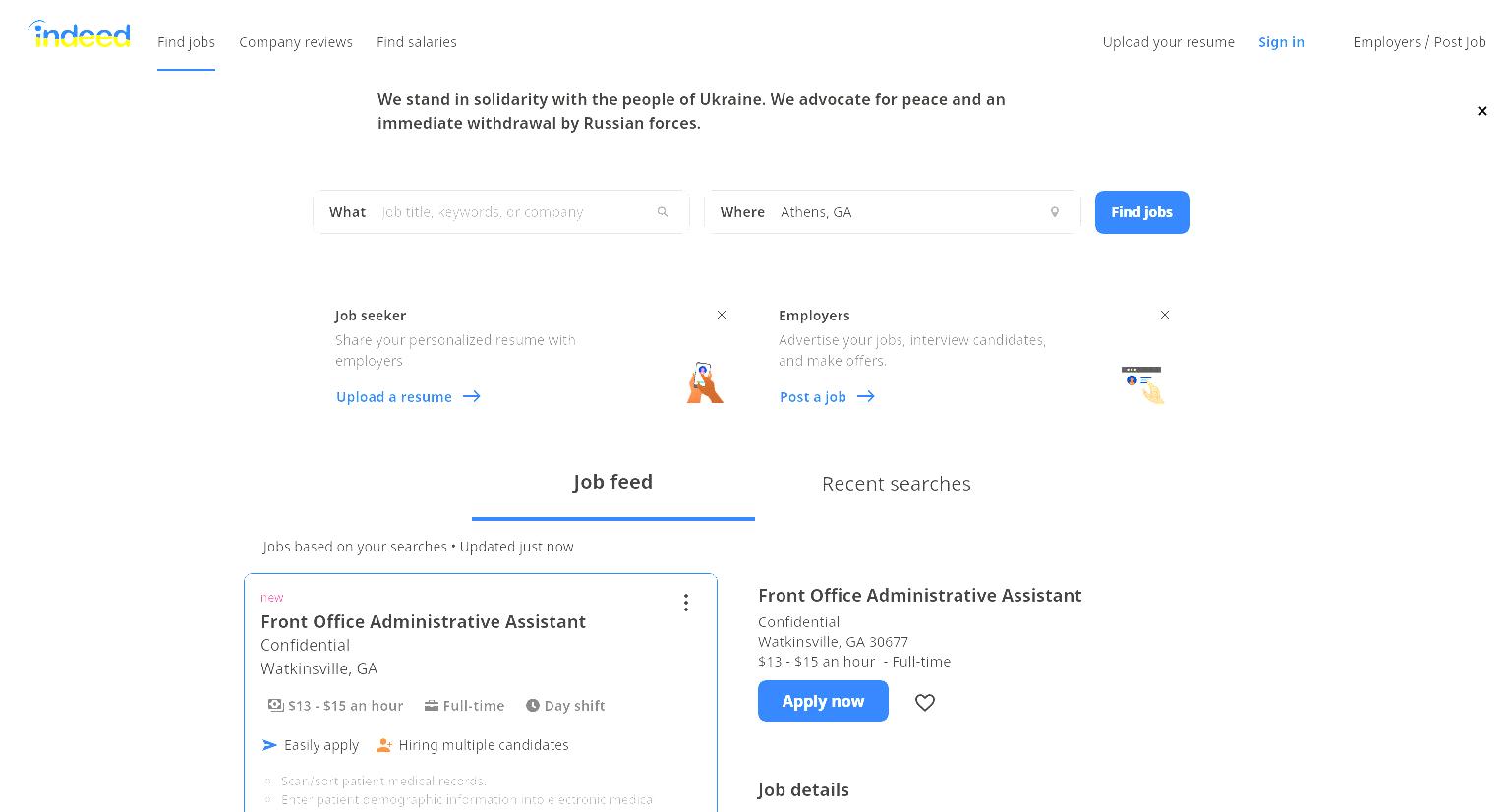The height and width of the screenshot is (812, 1510).
Task: Click the Apply now button
Action: coord(823,701)
